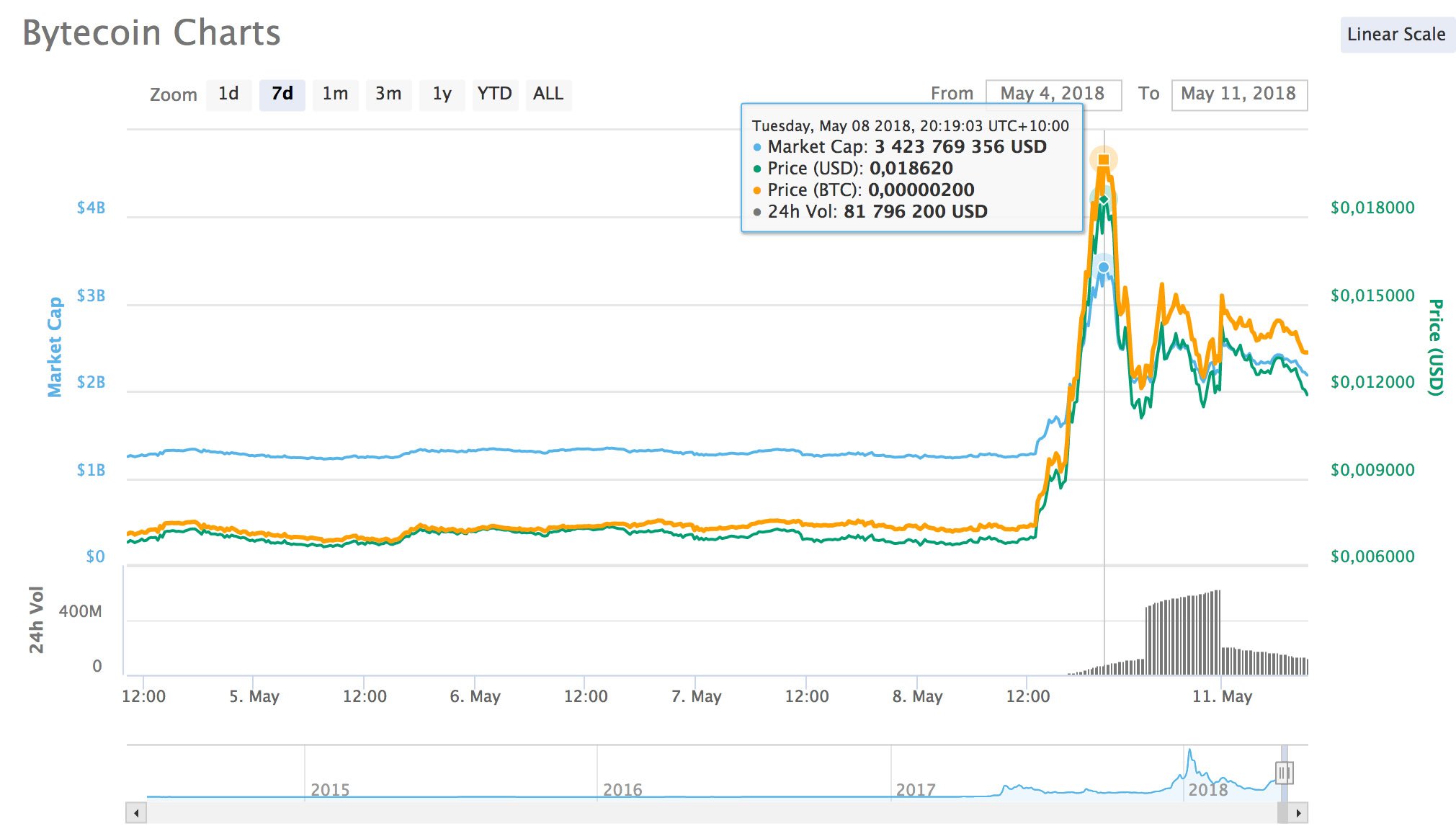Click the $0,015000 price axis label
This screenshot has width=1456, height=826.
click(x=1372, y=296)
